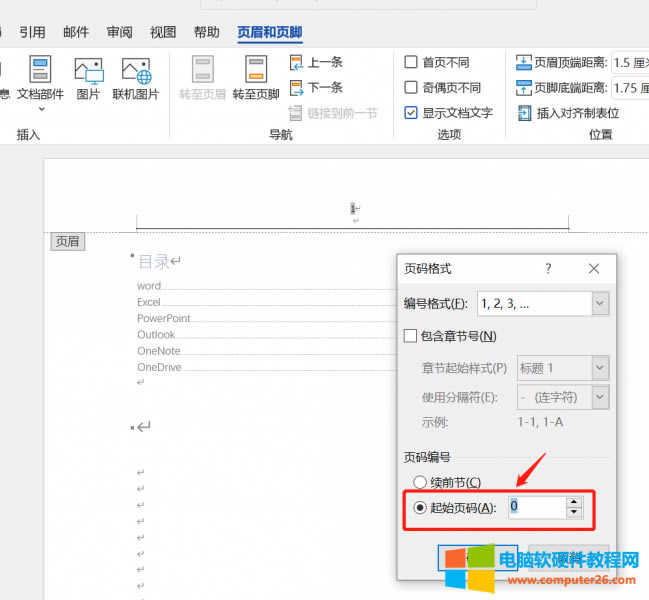This screenshot has width=649, height=600.
Task: Click the 文档部件 (Quick Parts) icon
Action: pos(40,71)
